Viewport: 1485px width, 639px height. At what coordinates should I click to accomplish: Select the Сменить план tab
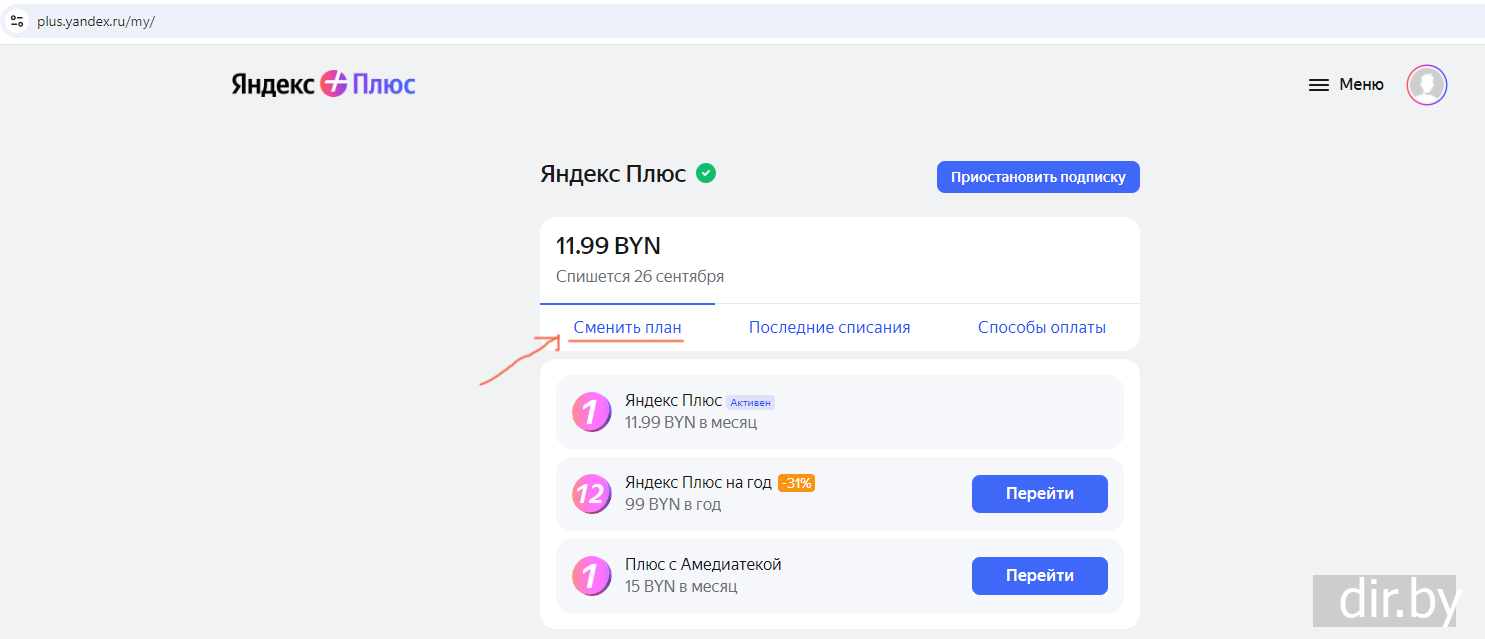[x=627, y=328]
